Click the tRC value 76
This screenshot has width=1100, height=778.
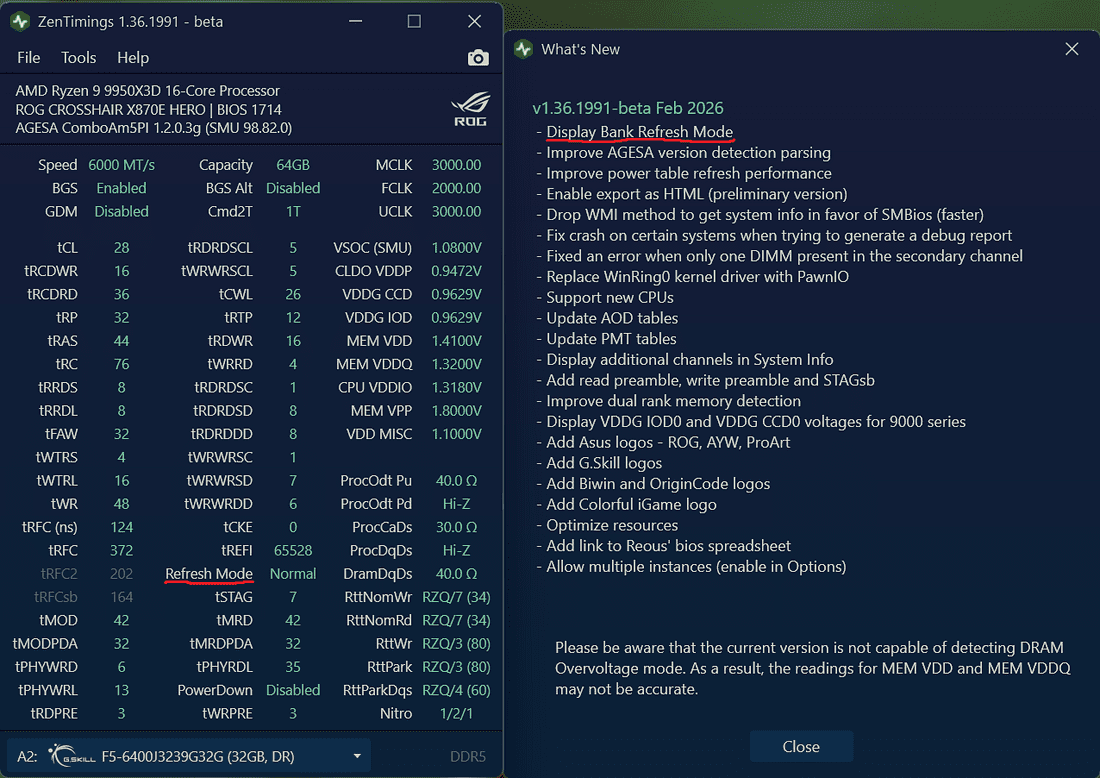click(121, 364)
